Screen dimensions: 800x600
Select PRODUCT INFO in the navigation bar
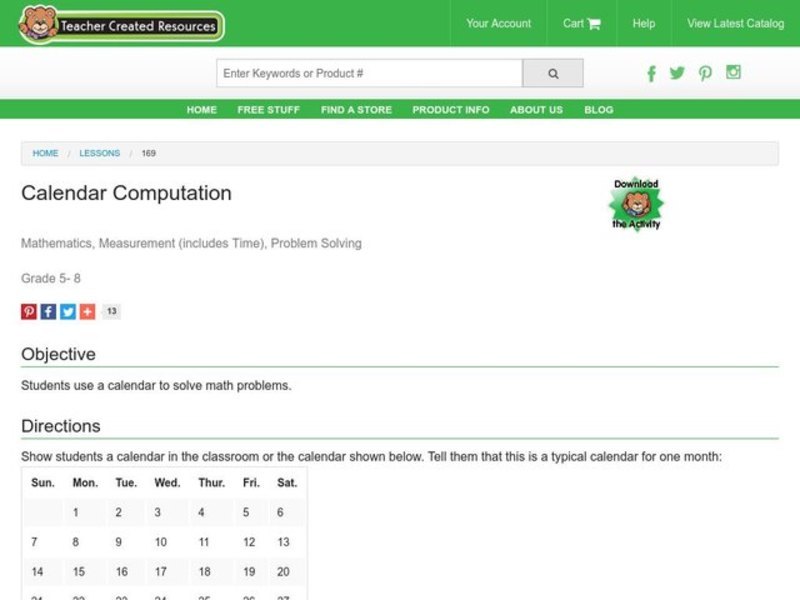click(450, 110)
